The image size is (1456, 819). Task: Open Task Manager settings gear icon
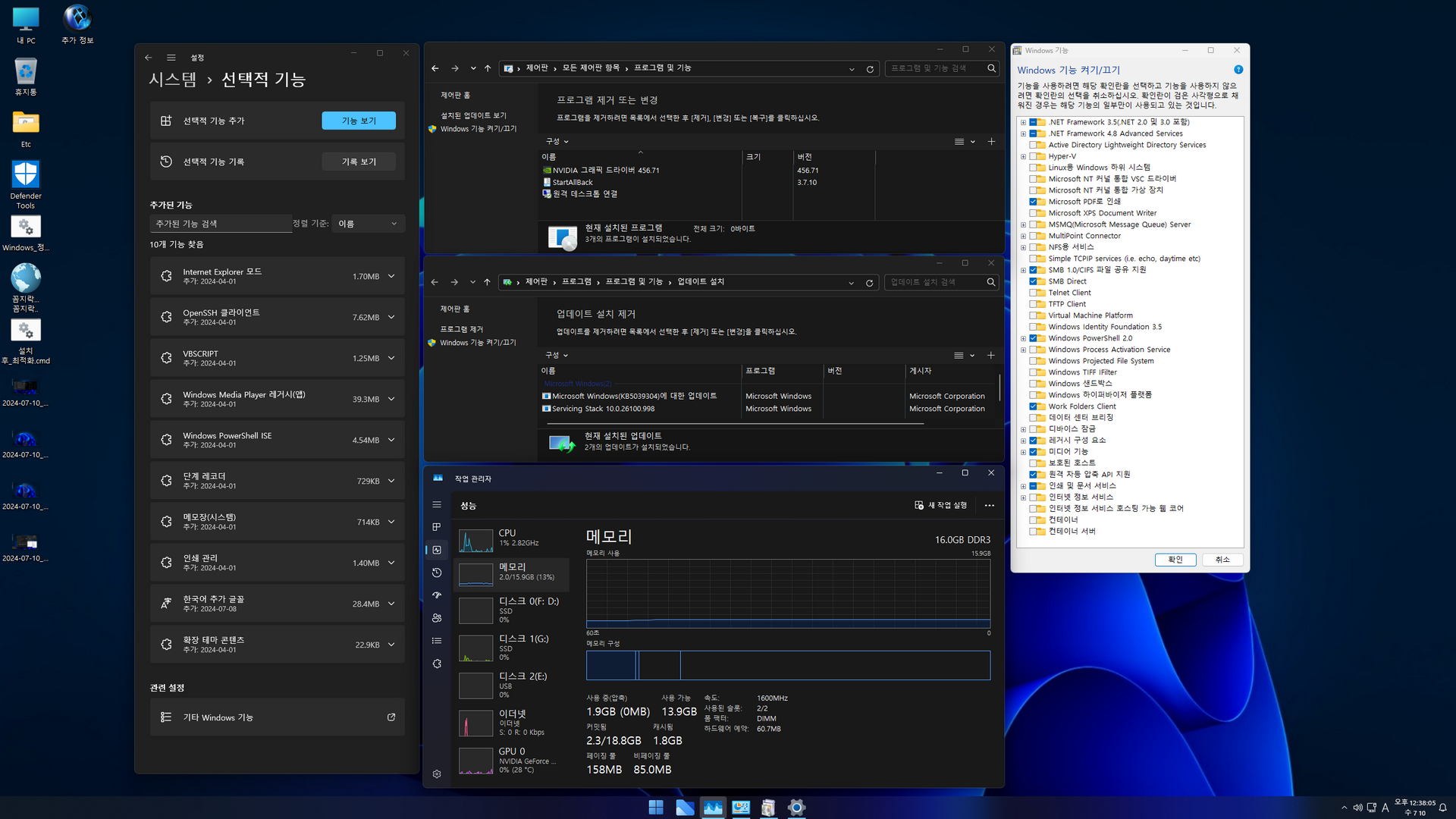coord(437,774)
